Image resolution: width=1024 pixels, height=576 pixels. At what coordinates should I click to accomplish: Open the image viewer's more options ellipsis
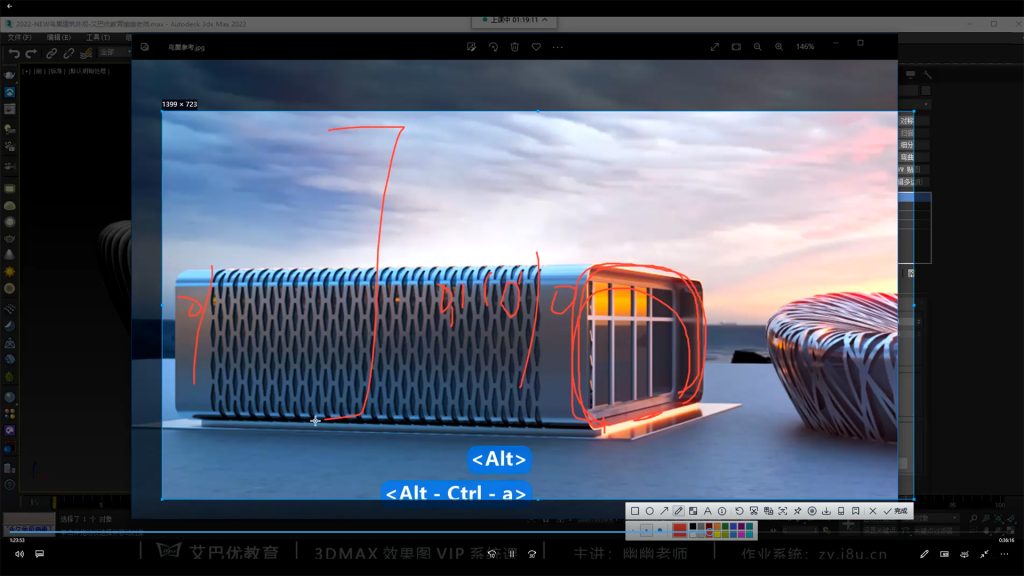(557, 46)
